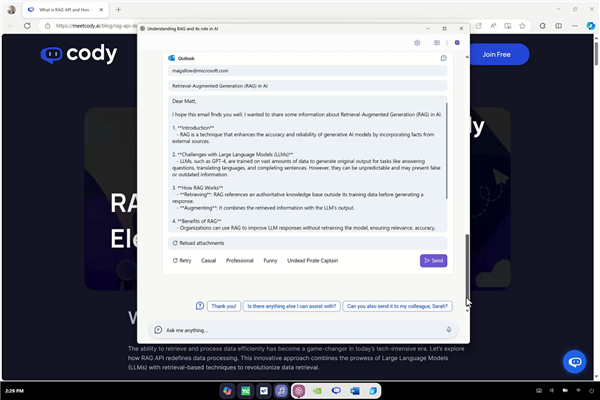
Task: Open Copilot icon in browser toolbar
Action: tap(590, 26)
